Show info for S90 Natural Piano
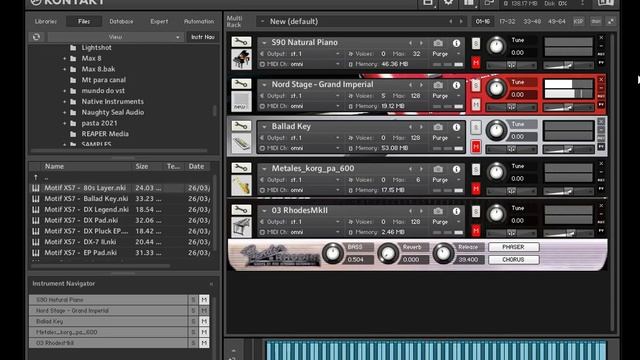640x360 pixels. click(456, 43)
